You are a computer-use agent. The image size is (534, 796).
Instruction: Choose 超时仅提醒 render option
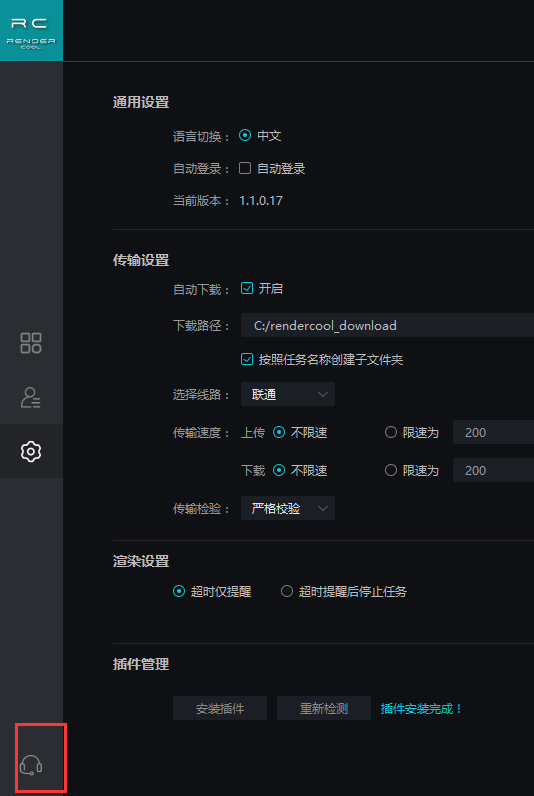coord(179,591)
